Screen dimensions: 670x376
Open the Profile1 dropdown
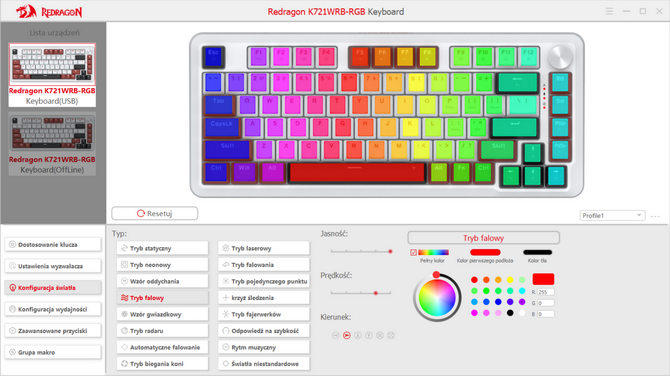(x=612, y=215)
